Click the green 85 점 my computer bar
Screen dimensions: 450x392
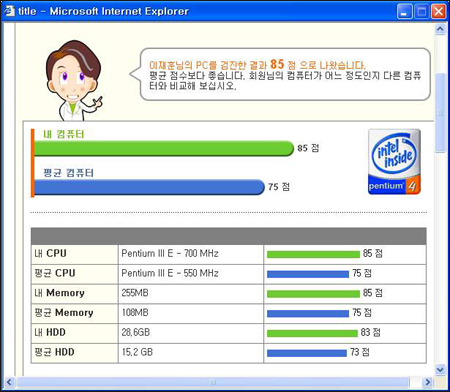pos(164,148)
